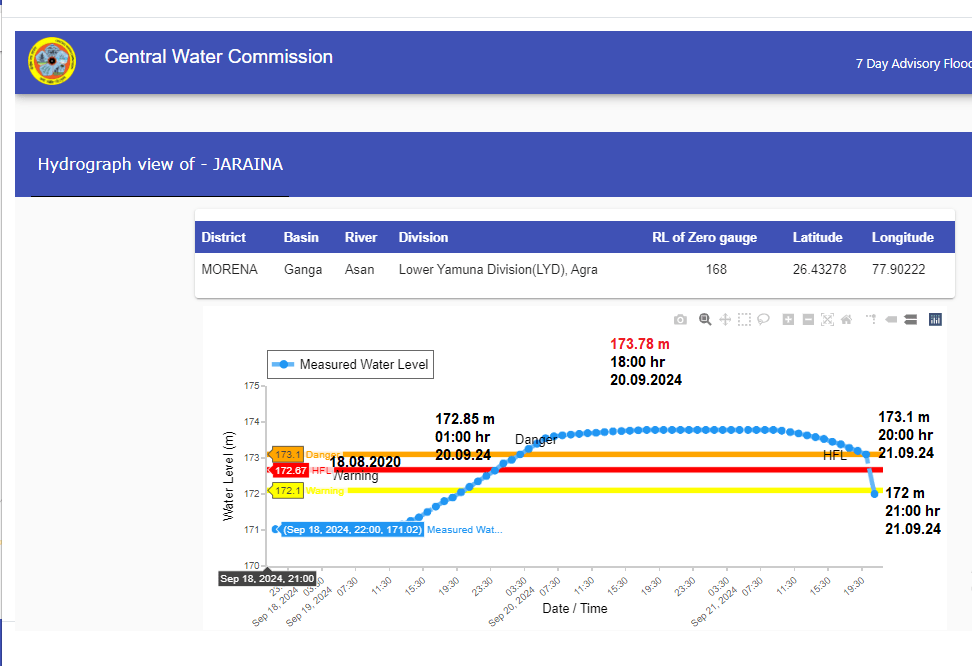Click the Zoom Out minus icon
The width and height of the screenshot is (972, 666).
(x=808, y=320)
